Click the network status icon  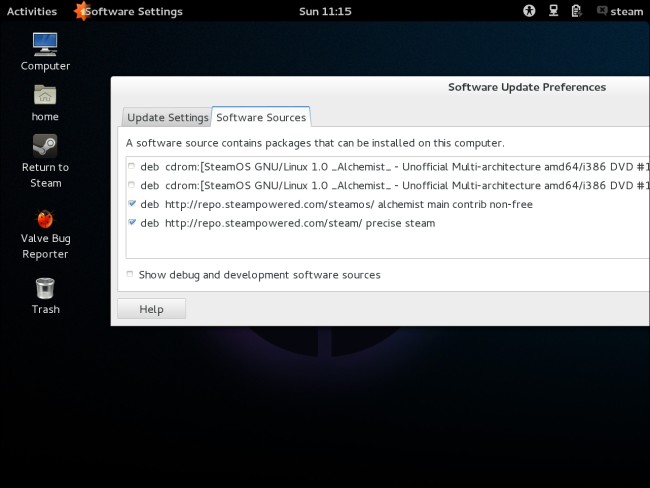[x=553, y=11]
